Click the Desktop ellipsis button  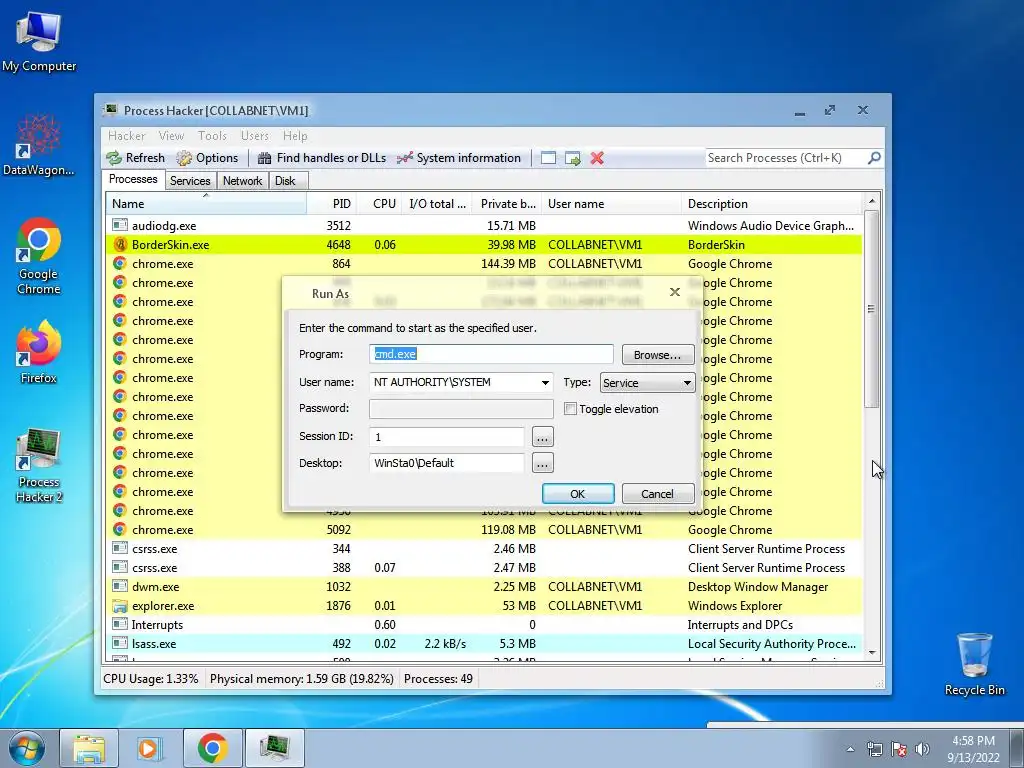(543, 464)
